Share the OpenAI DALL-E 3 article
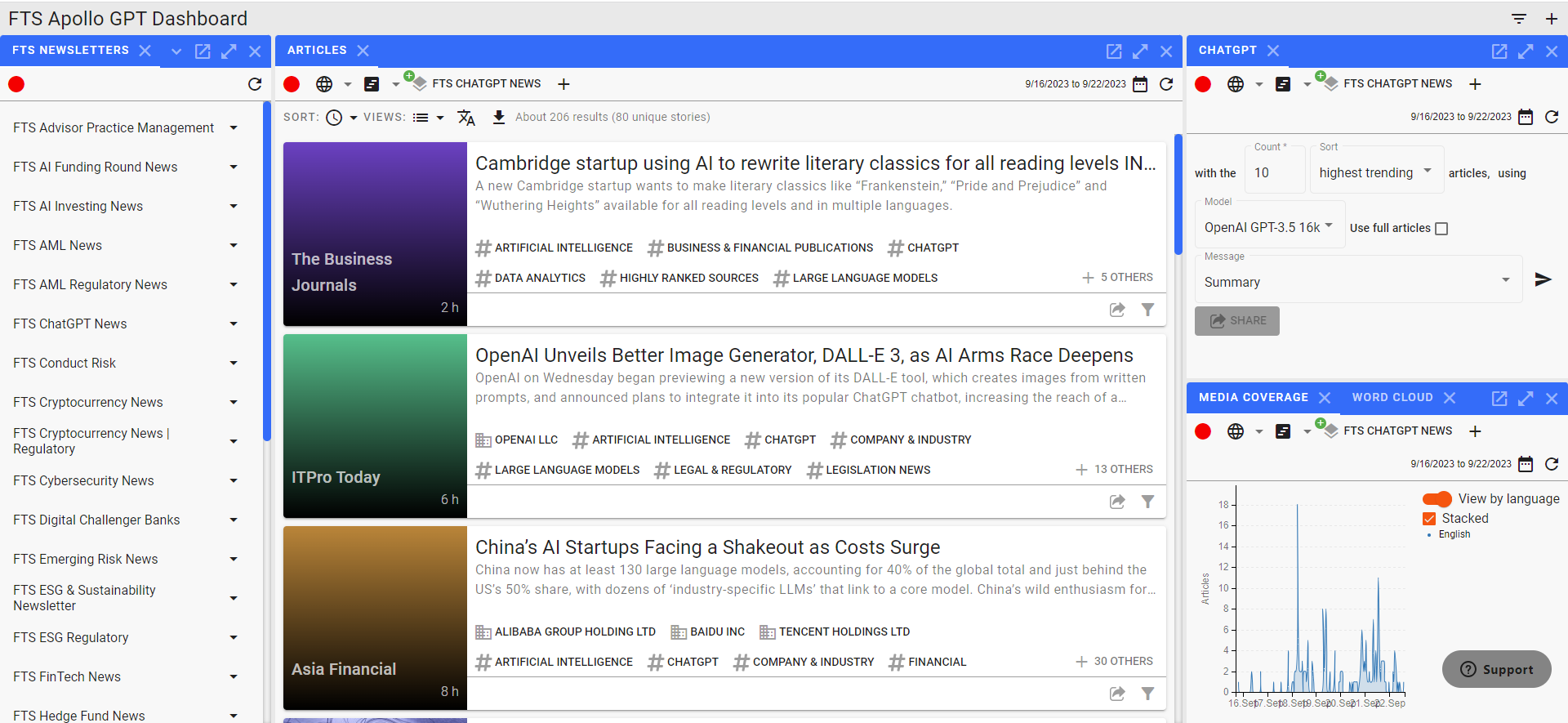 (1117, 502)
